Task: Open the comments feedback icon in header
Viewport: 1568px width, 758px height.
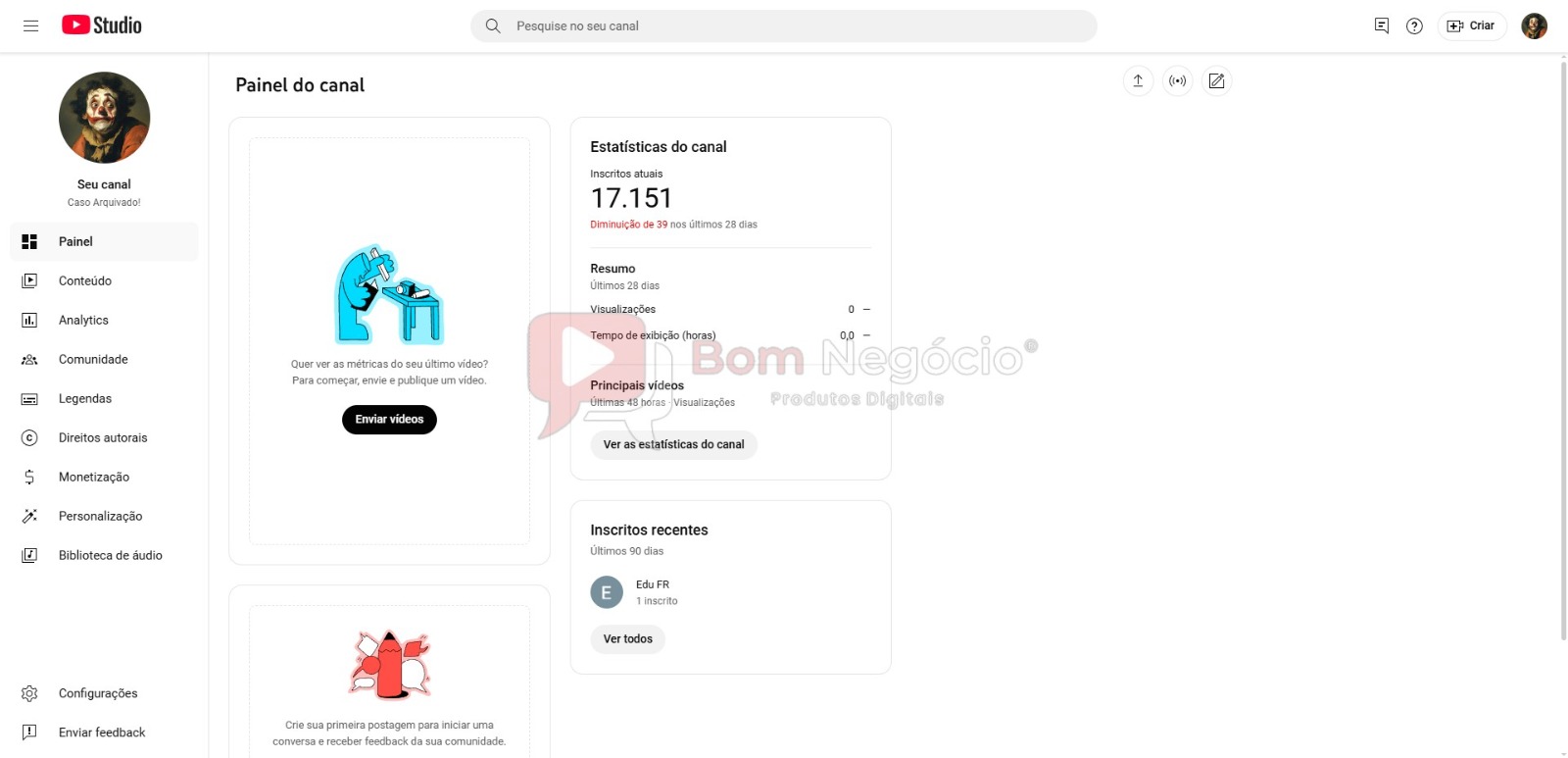Action: click(x=1382, y=26)
